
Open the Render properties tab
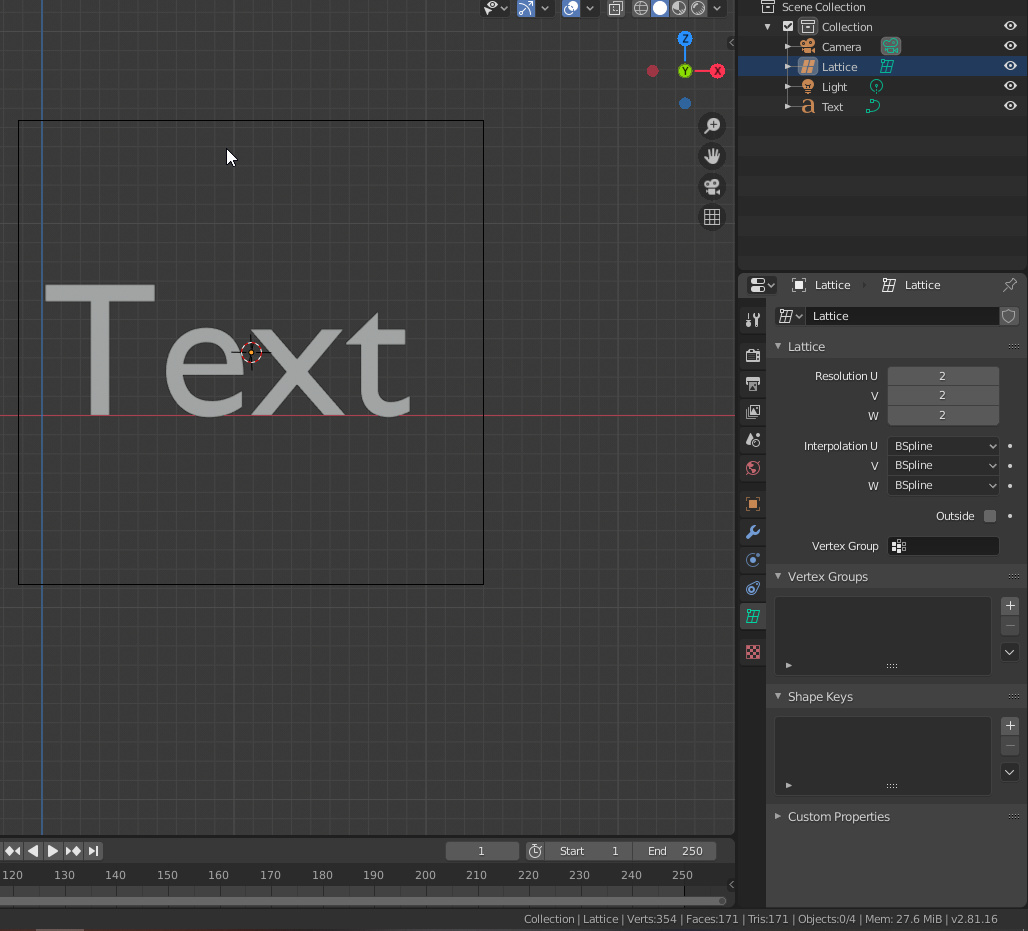(753, 355)
